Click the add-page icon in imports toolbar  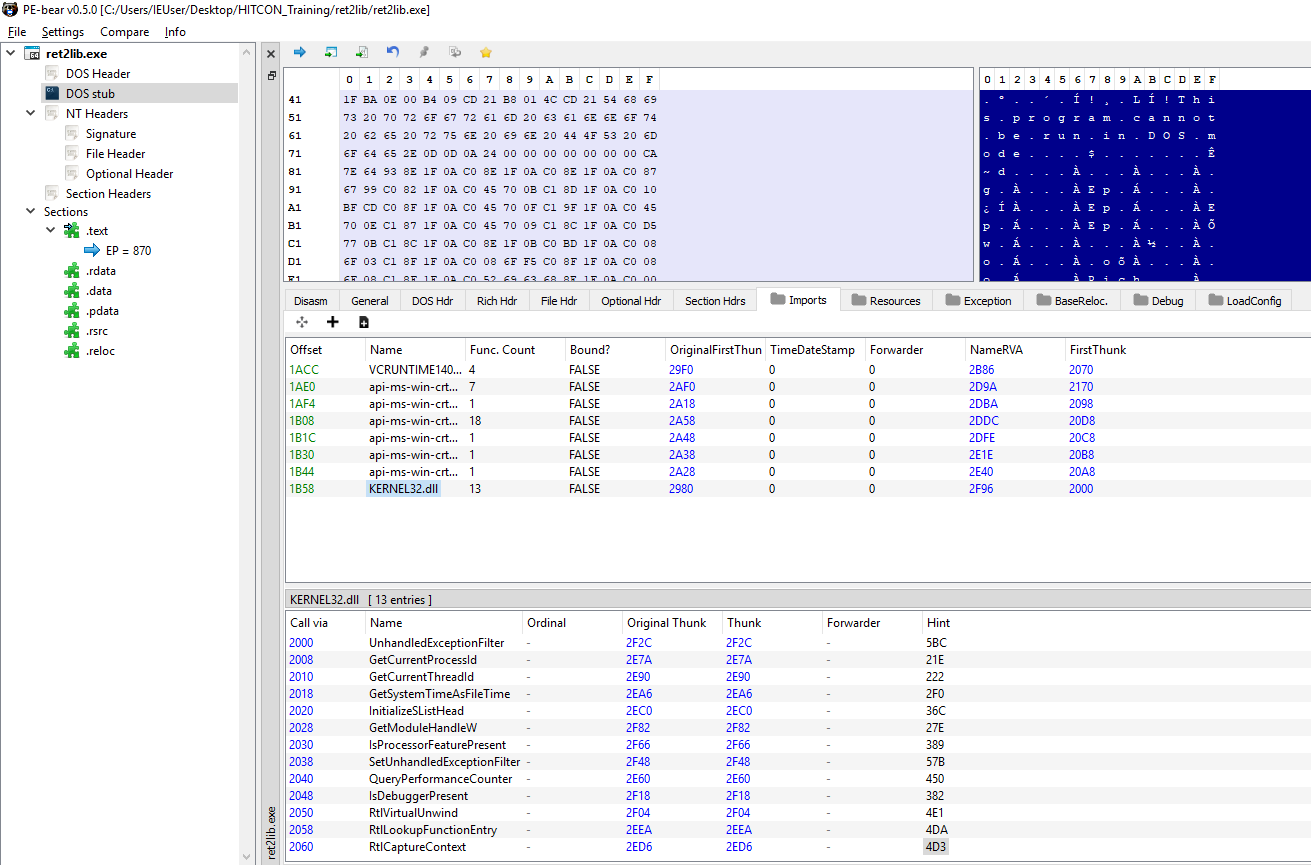point(363,322)
